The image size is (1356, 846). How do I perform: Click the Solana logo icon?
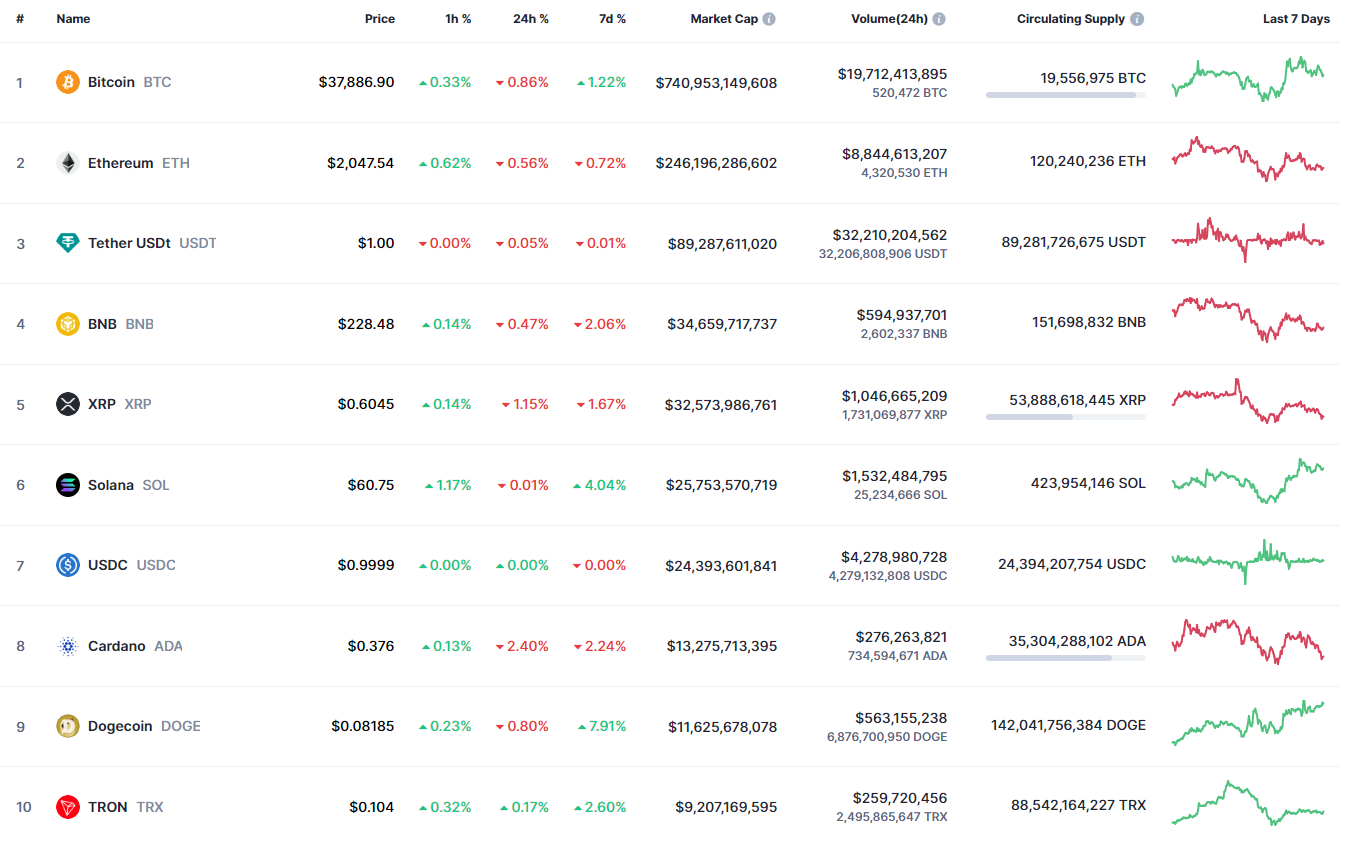(68, 485)
